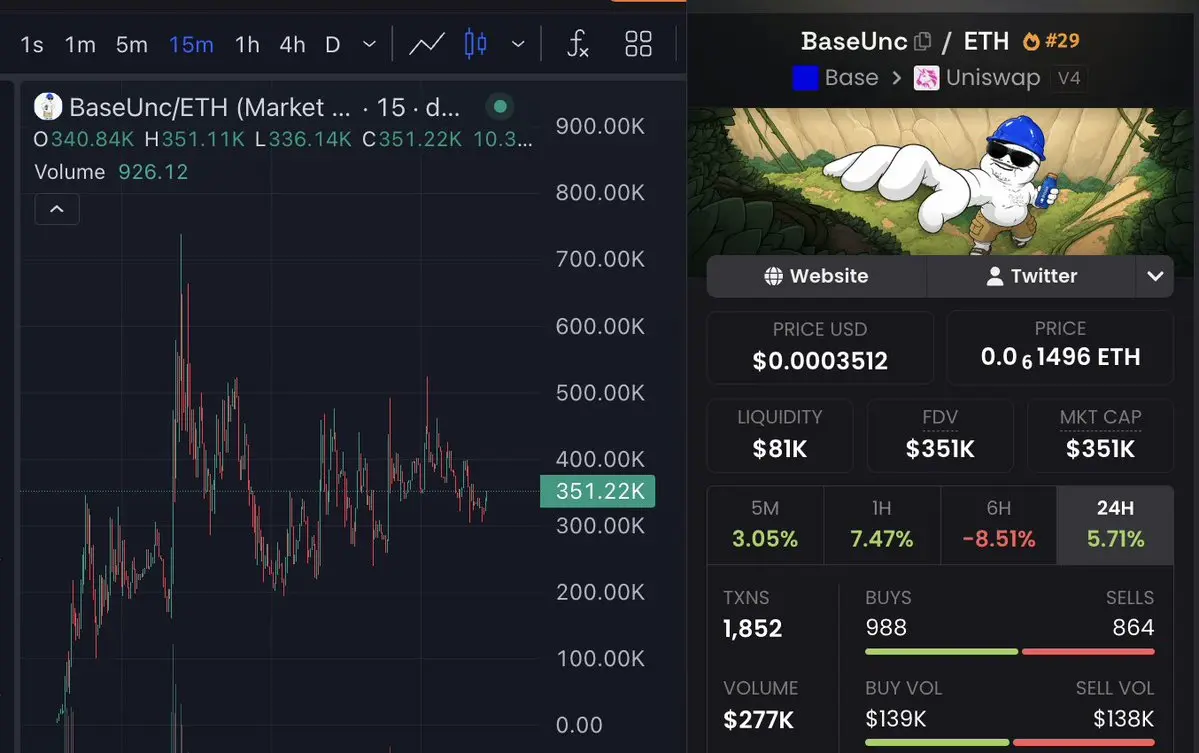
Task: Open the chart layout grid icon
Action: 638,44
